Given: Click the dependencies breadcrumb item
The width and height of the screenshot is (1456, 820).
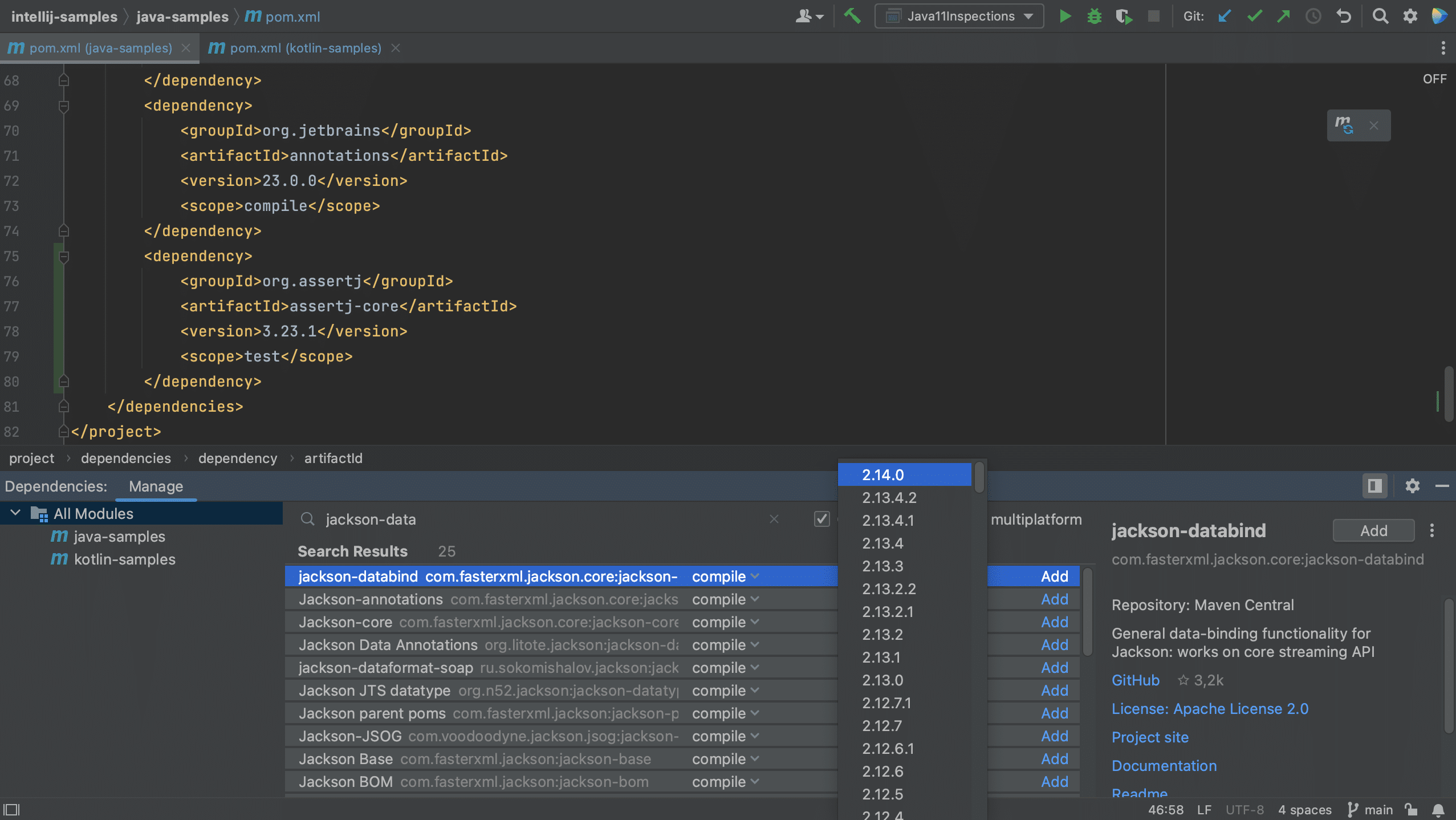Looking at the screenshot, I should point(125,458).
